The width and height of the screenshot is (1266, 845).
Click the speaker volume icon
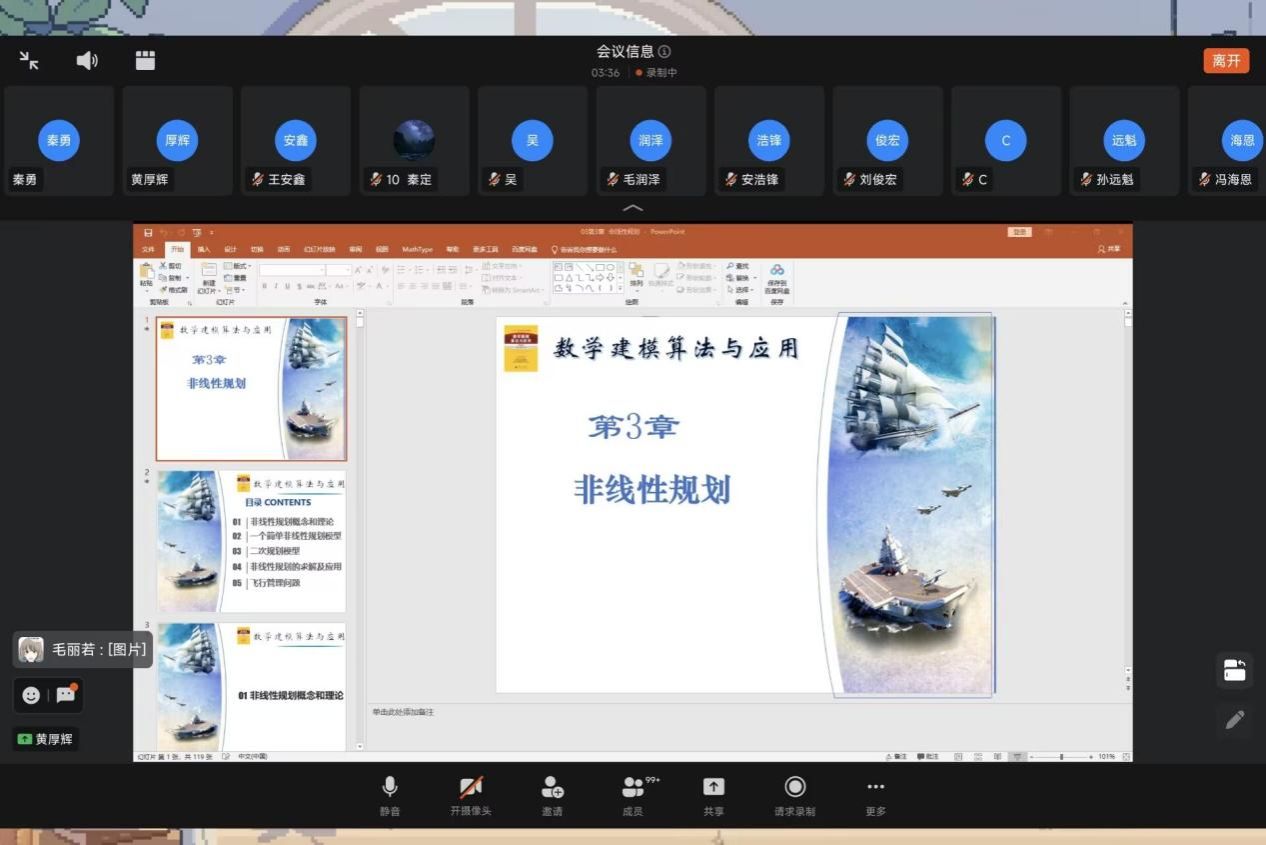tap(87, 61)
